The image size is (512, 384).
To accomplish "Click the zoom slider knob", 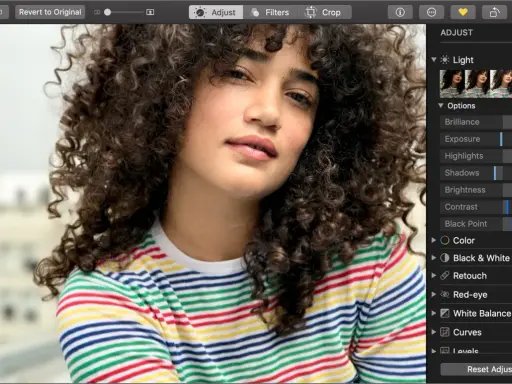I will pos(107,12).
